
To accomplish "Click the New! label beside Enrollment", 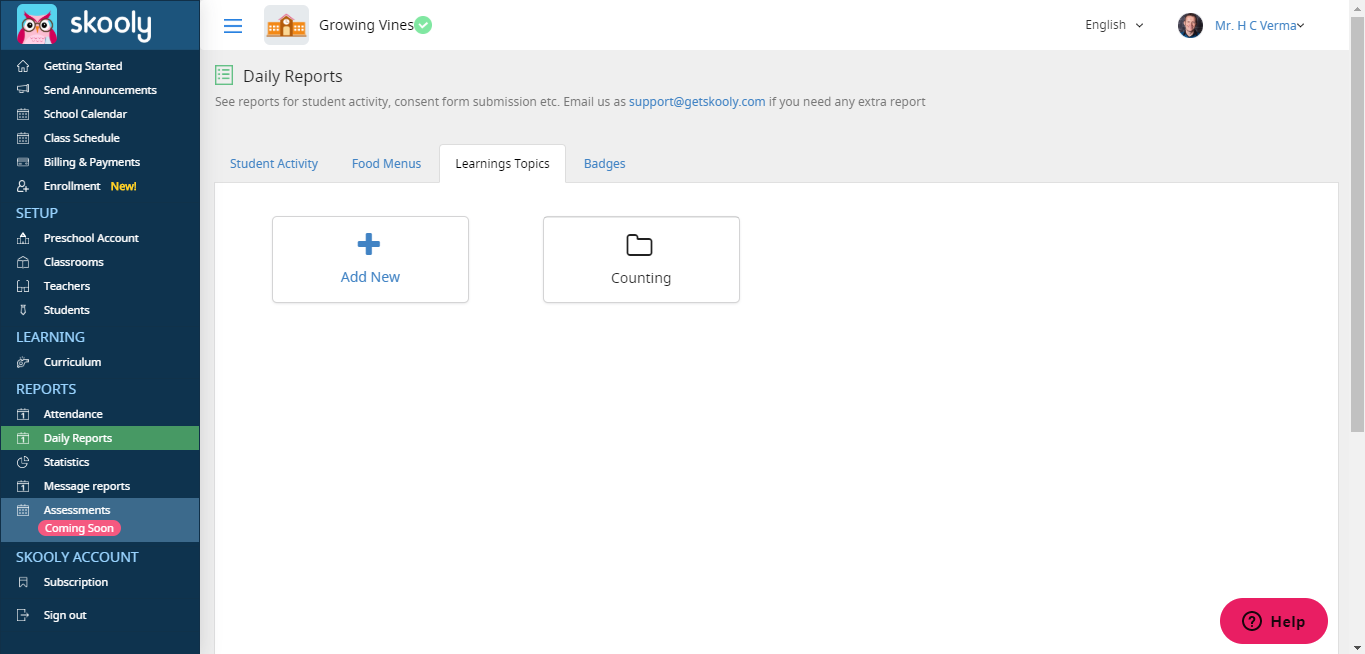I will point(123,186).
